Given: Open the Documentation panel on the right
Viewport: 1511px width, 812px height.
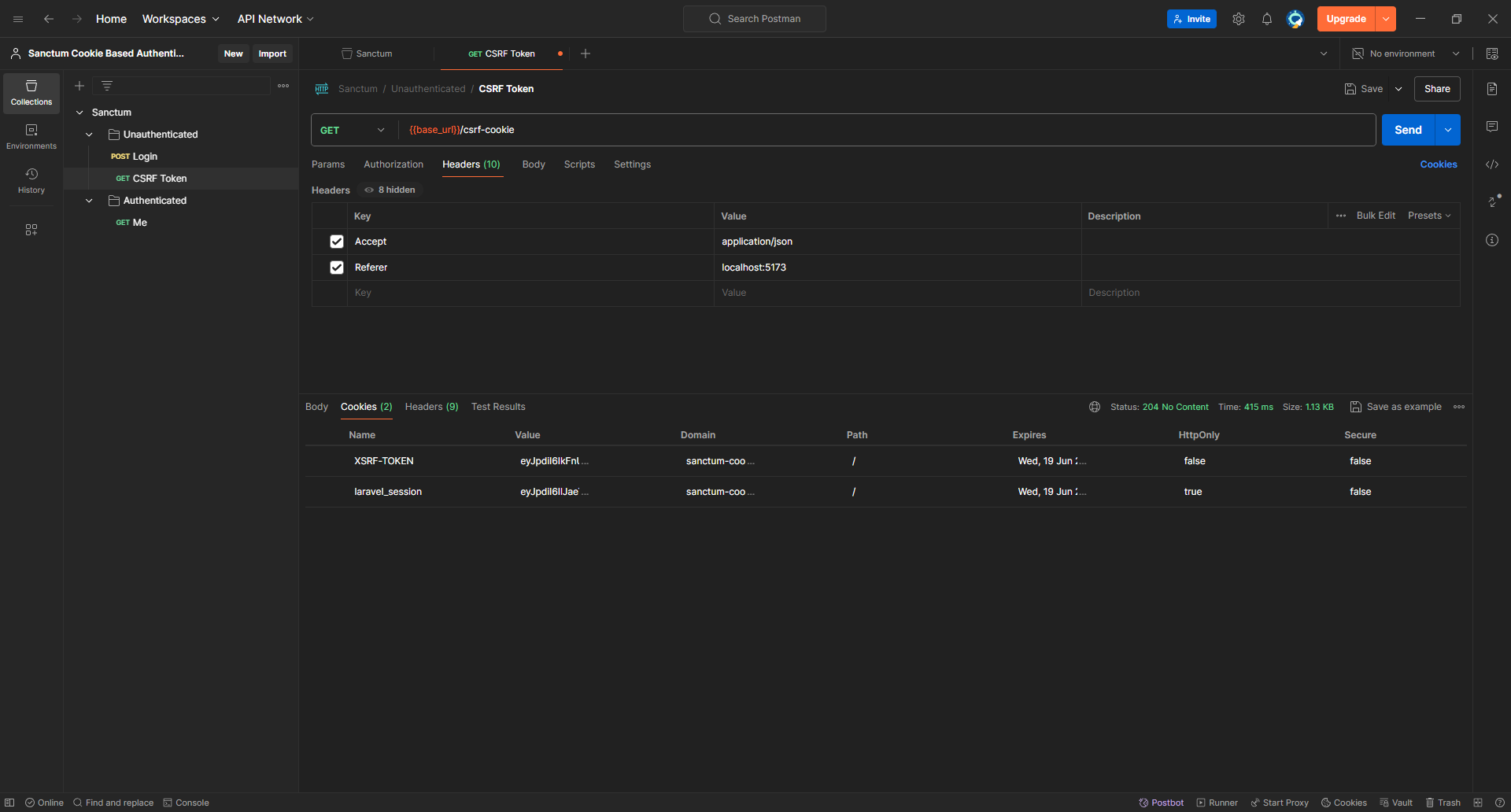Looking at the screenshot, I should [1492, 88].
